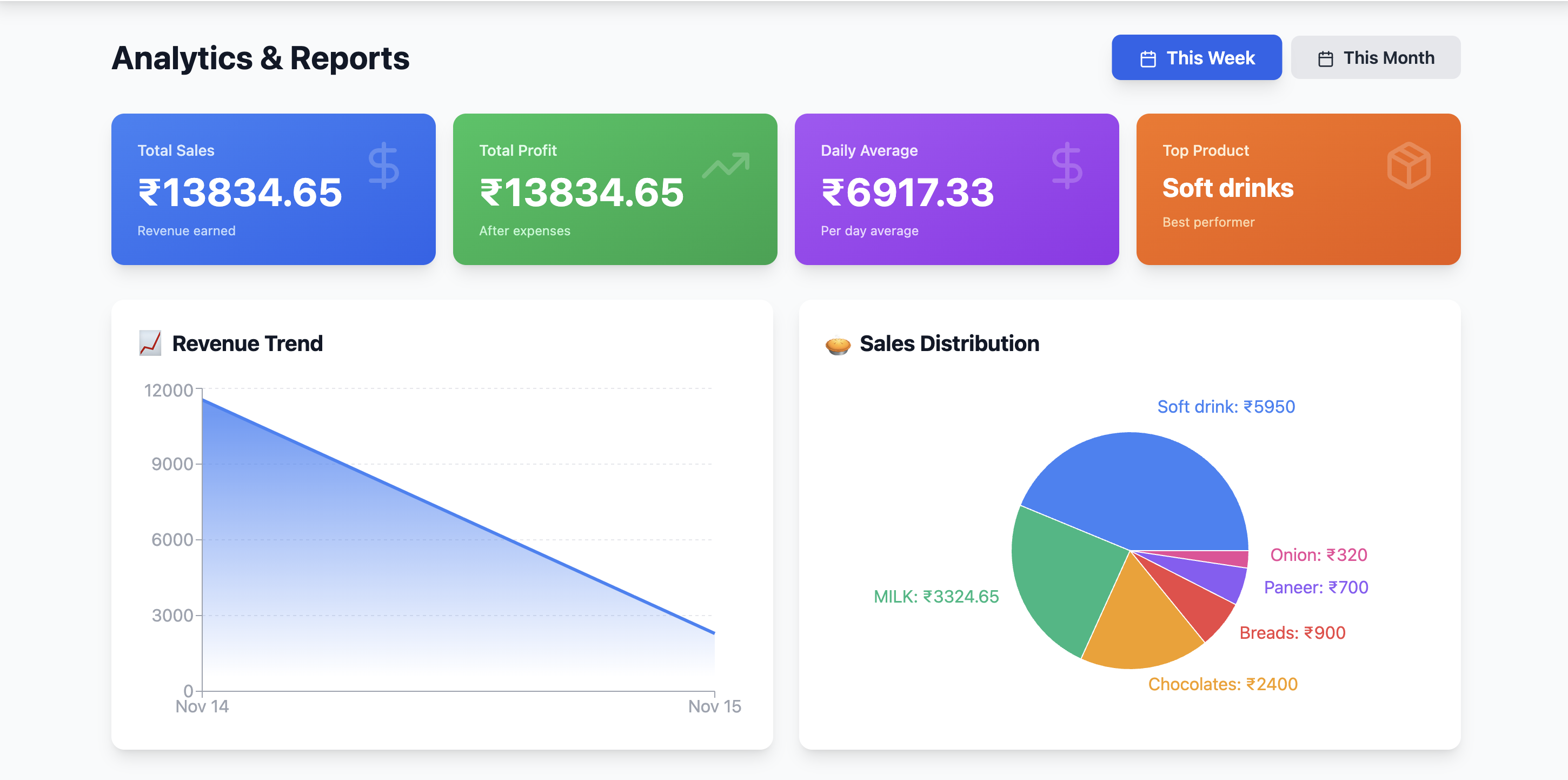
Task: Click the Nov 15 axis label
Action: (714, 706)
